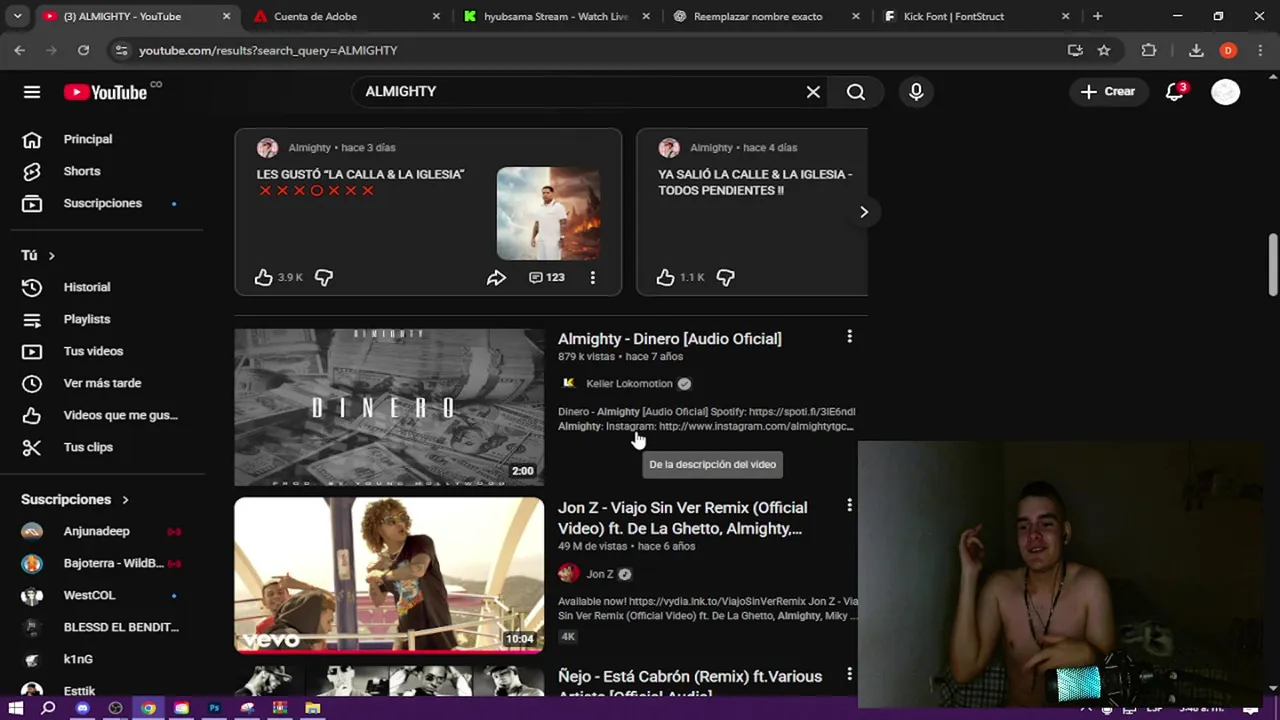Viewport: 1280px width, 720px height.
Task: Like the "YA SALIÓ LA CALLE" post
Action: [x=665, y=277]
